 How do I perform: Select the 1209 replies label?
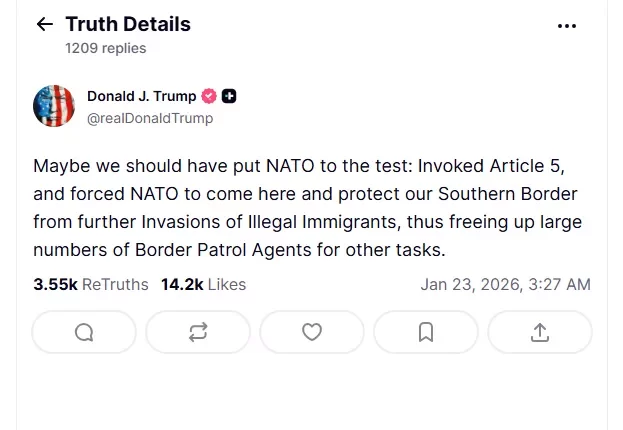[x=105, y=48]
